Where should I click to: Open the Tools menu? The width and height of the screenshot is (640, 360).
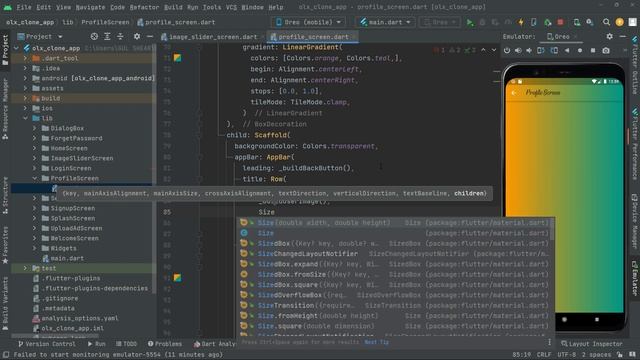point(212,7)
